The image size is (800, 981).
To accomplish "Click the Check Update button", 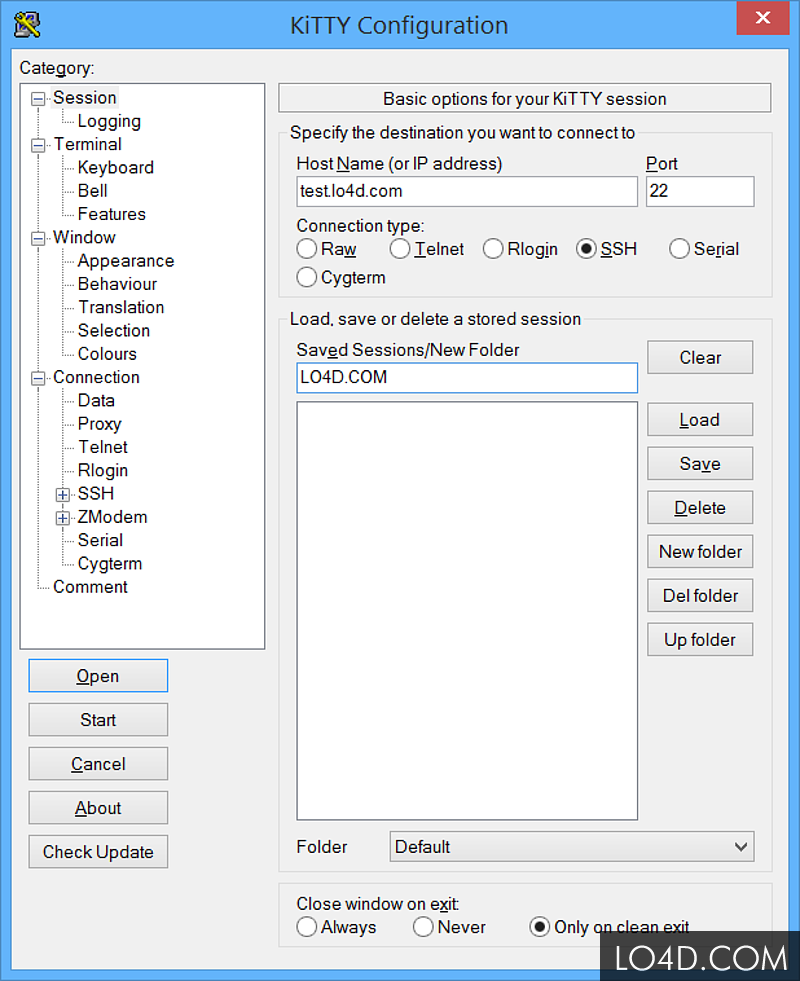I will point(98,851).
